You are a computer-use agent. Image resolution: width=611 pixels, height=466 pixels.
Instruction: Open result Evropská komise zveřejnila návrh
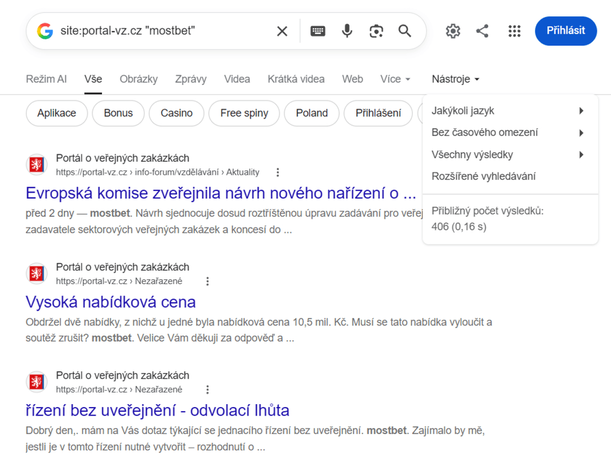tap(221, 193)
